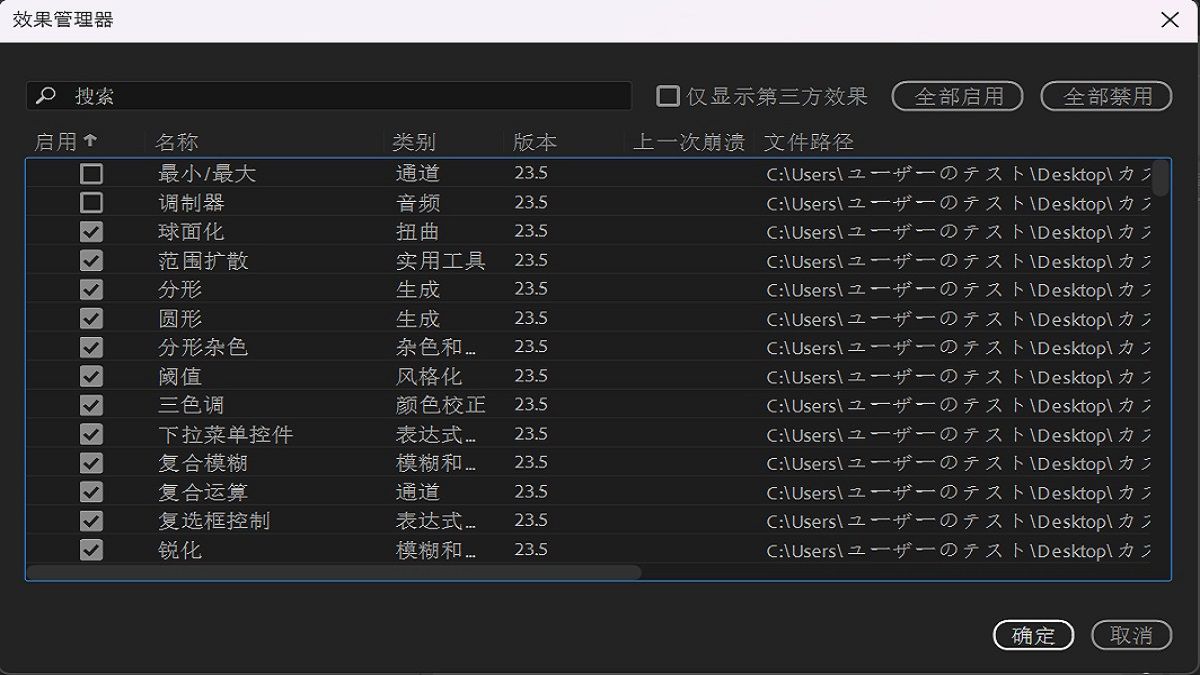This screenshot has height=675, width=1200.
Task: Disable the 三色调 color correction effect
Action: pyautogui.click(x=90, y=405)
